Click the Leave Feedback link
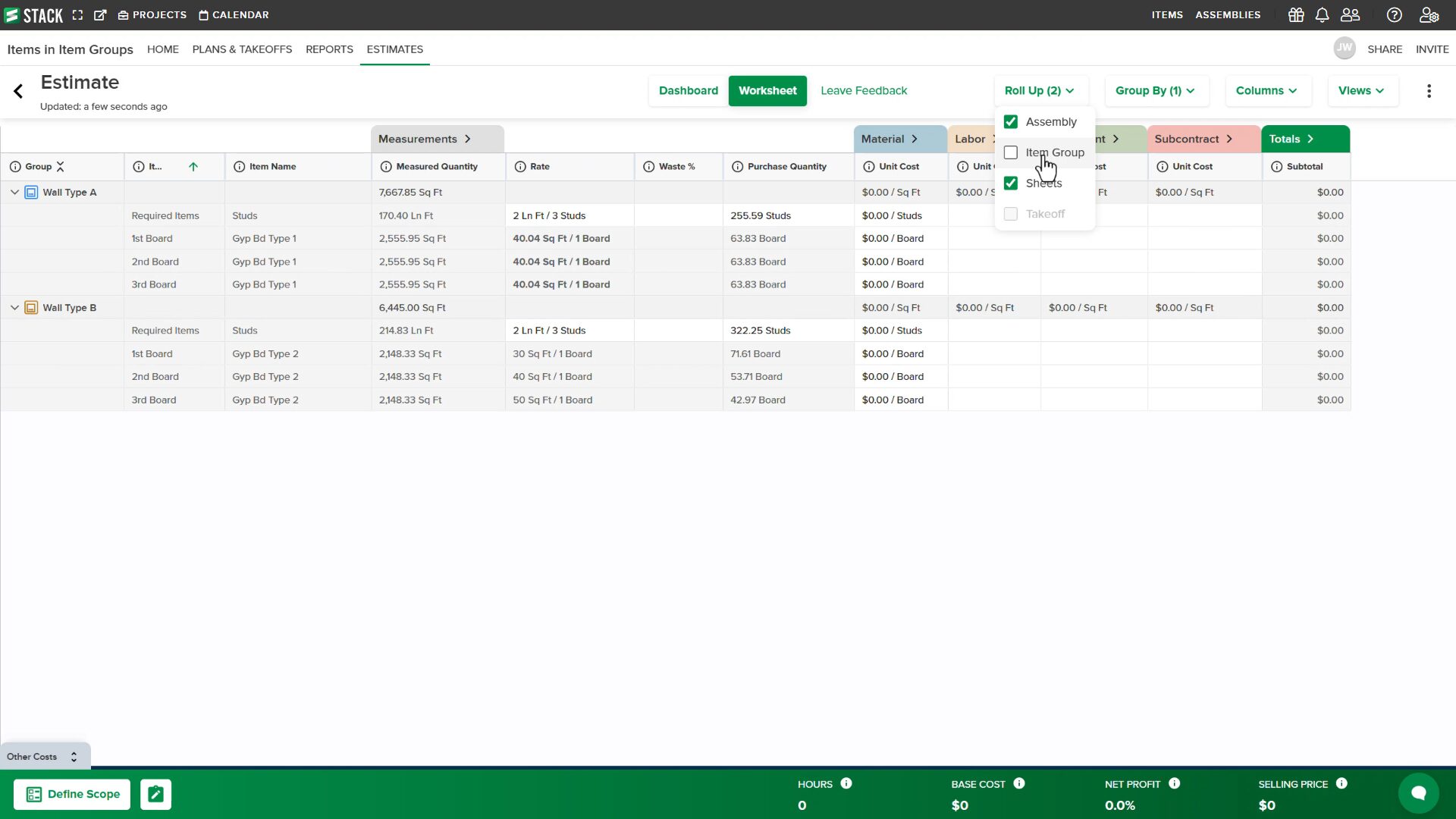 point(864,90)
